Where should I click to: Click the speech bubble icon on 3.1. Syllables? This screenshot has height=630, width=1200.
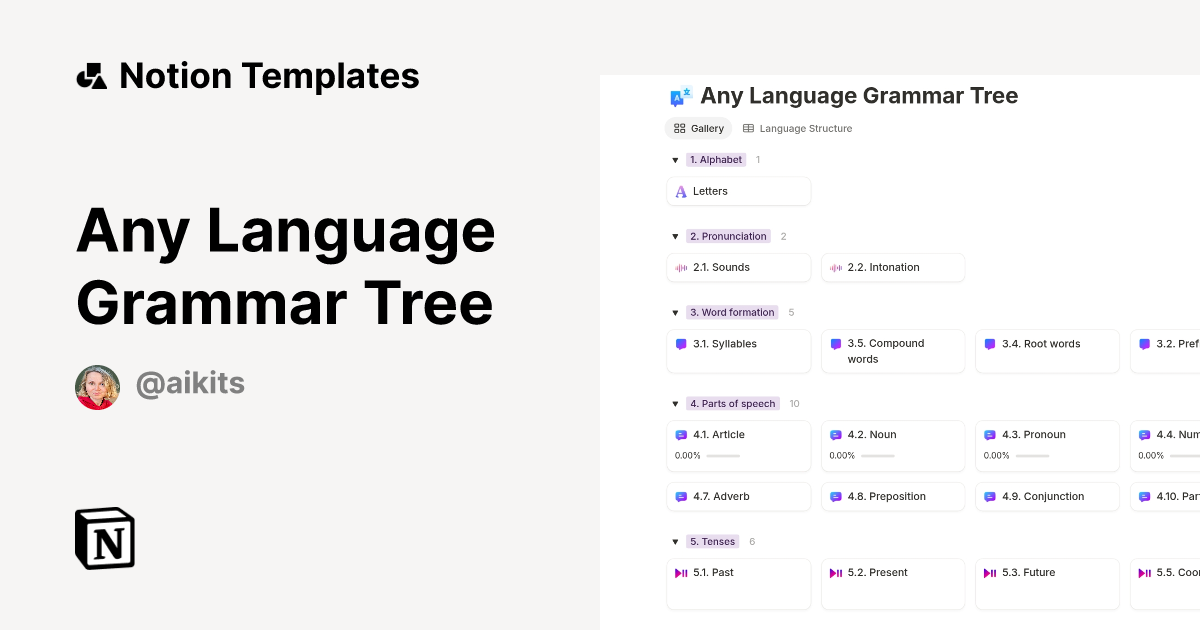[681, 344]
